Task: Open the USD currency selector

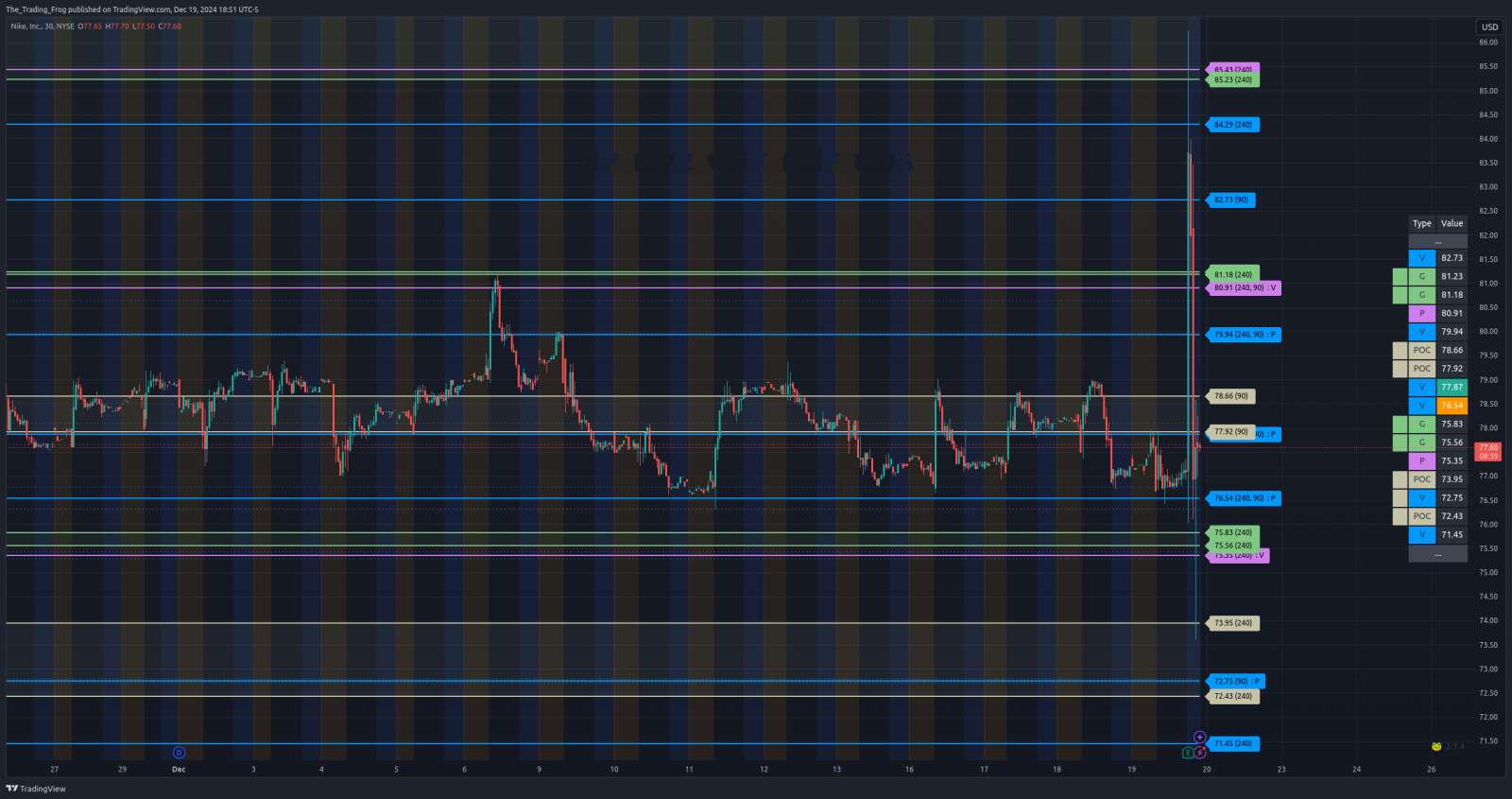Action: (x=1489, y=26)
